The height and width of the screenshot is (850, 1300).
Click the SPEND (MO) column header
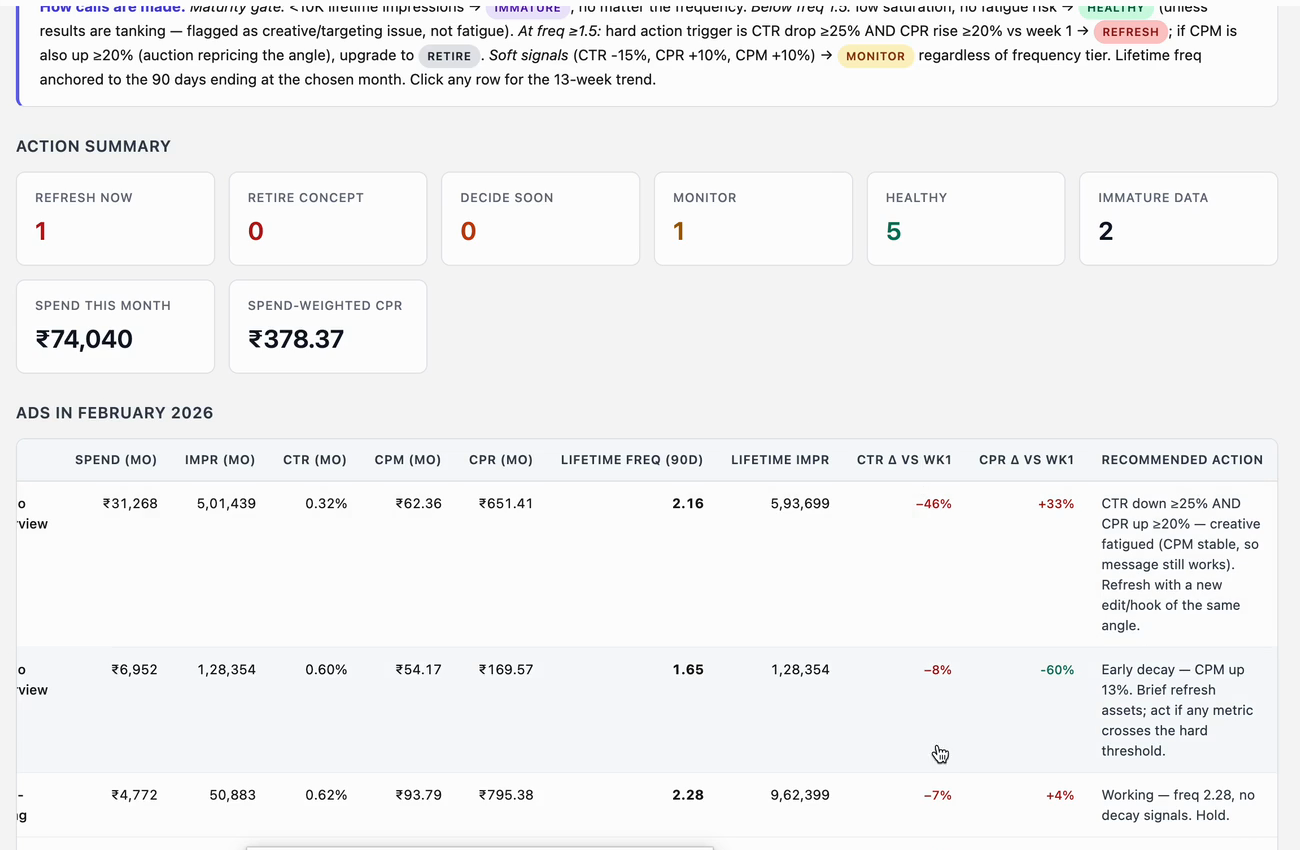[x=116, y=460]
